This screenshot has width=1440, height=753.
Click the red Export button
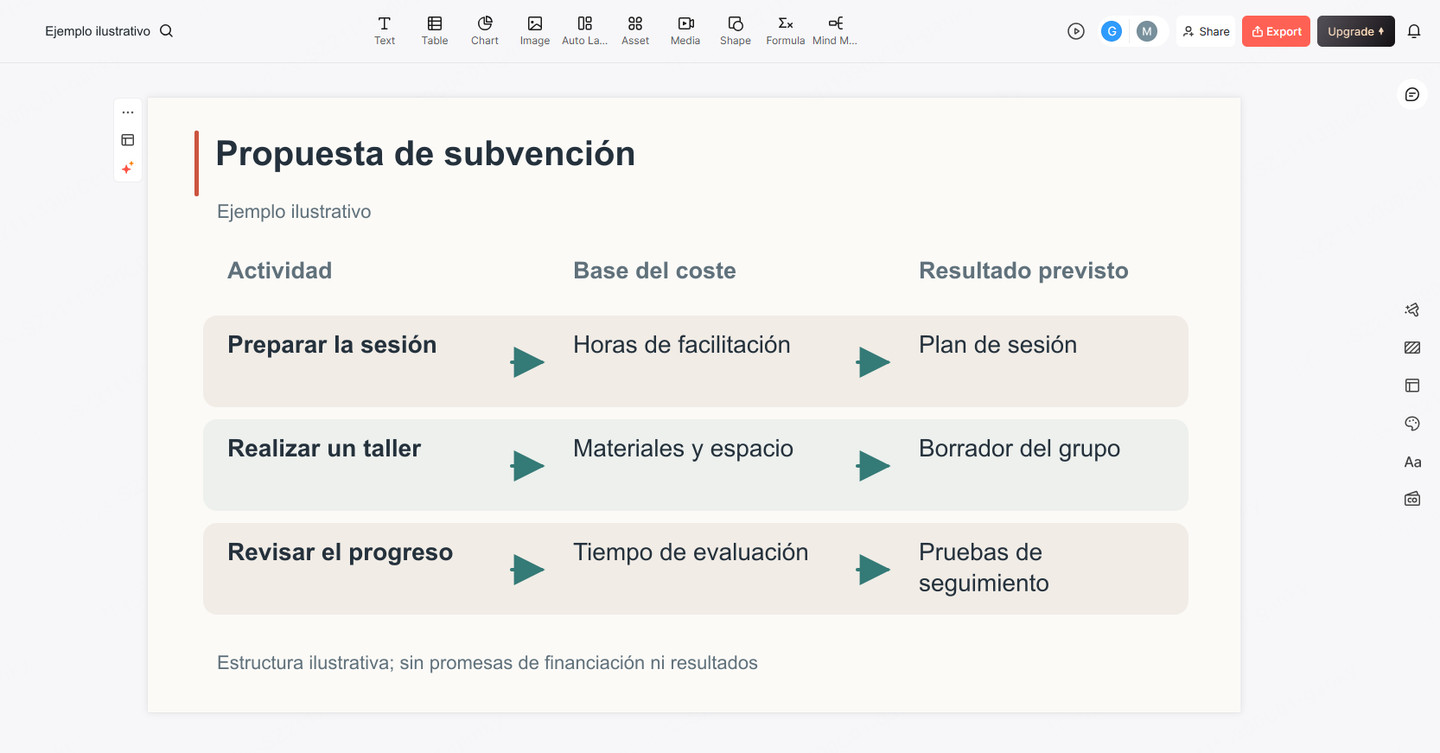1276,31
